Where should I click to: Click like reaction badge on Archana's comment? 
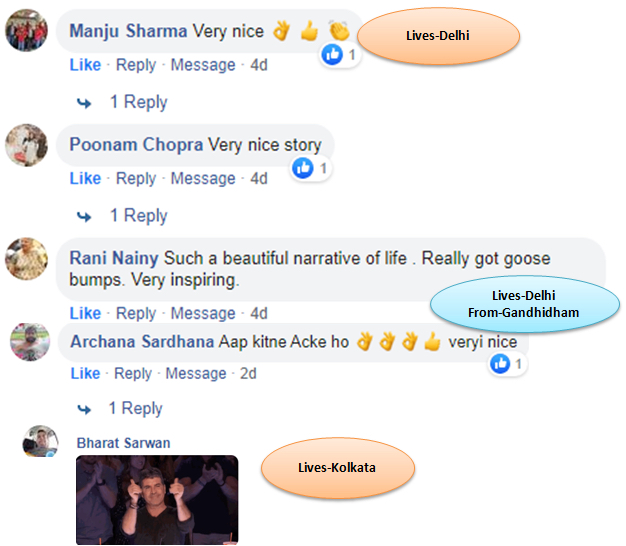(507, 365)
